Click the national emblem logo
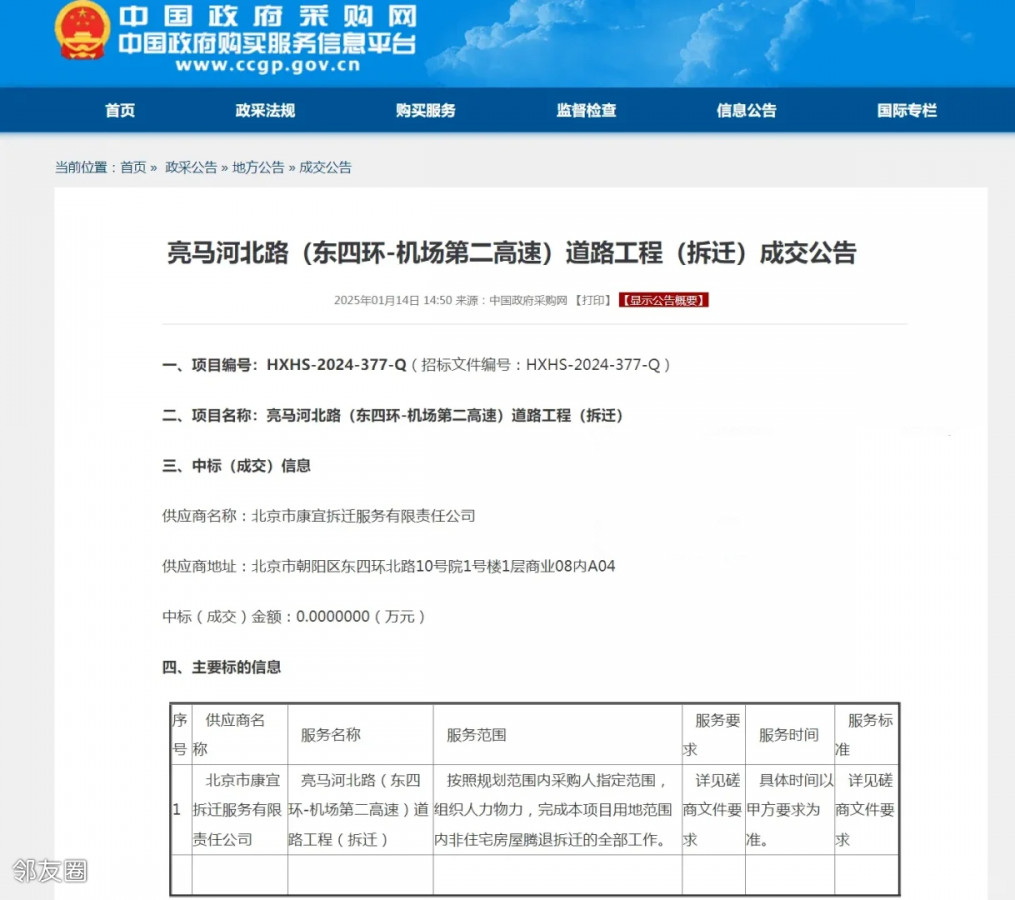Screen dimensions: 1015x900 [x=82, y=31]
